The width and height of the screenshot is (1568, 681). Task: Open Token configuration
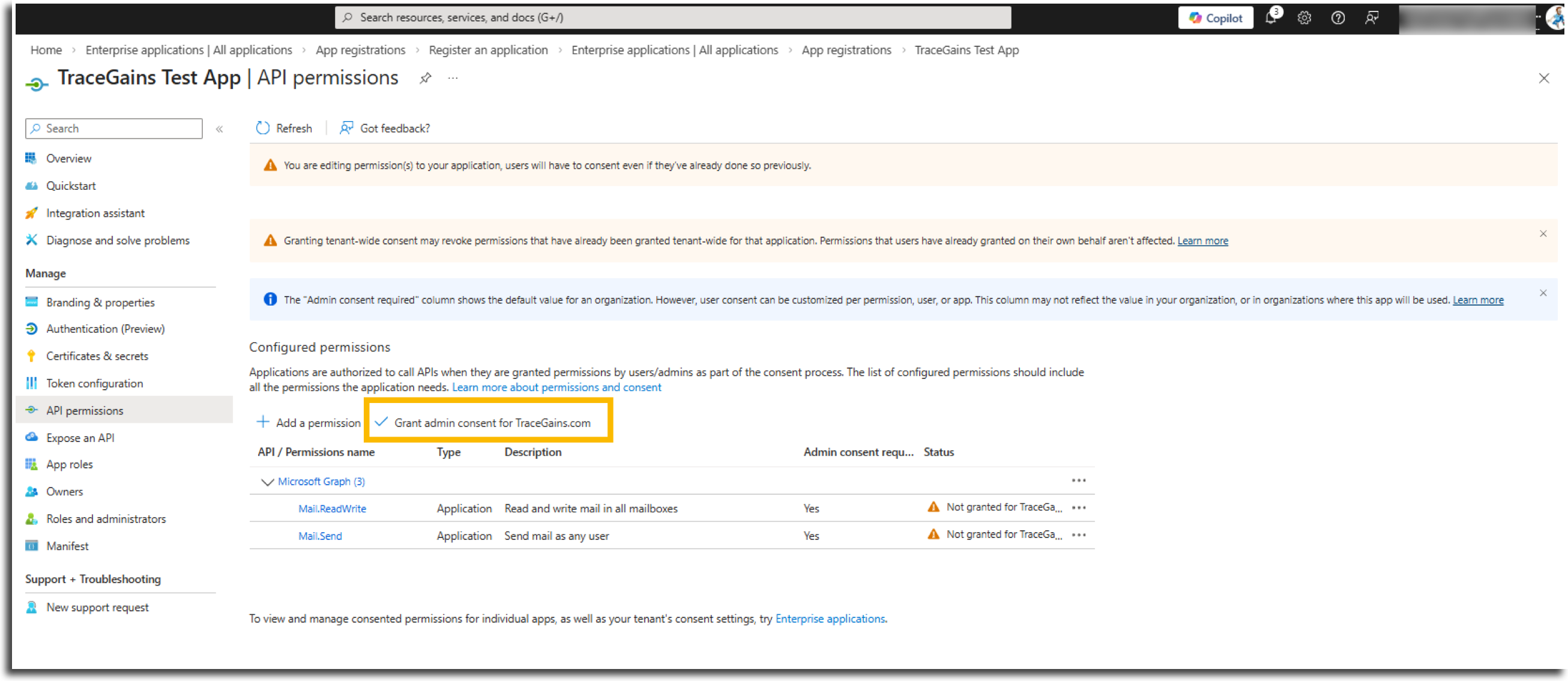click(94, 384)
